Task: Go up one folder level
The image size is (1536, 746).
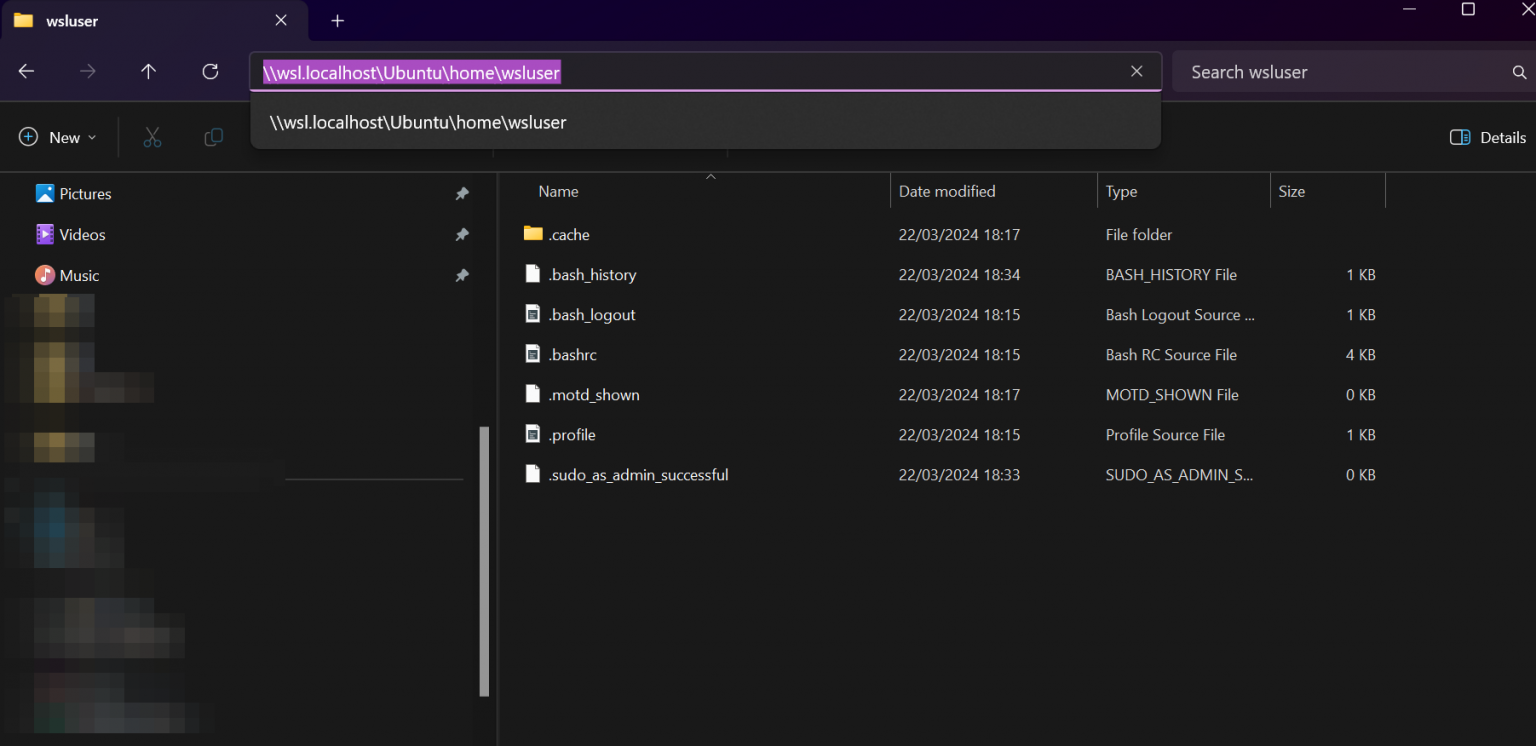Action: (x=148, y=71)
